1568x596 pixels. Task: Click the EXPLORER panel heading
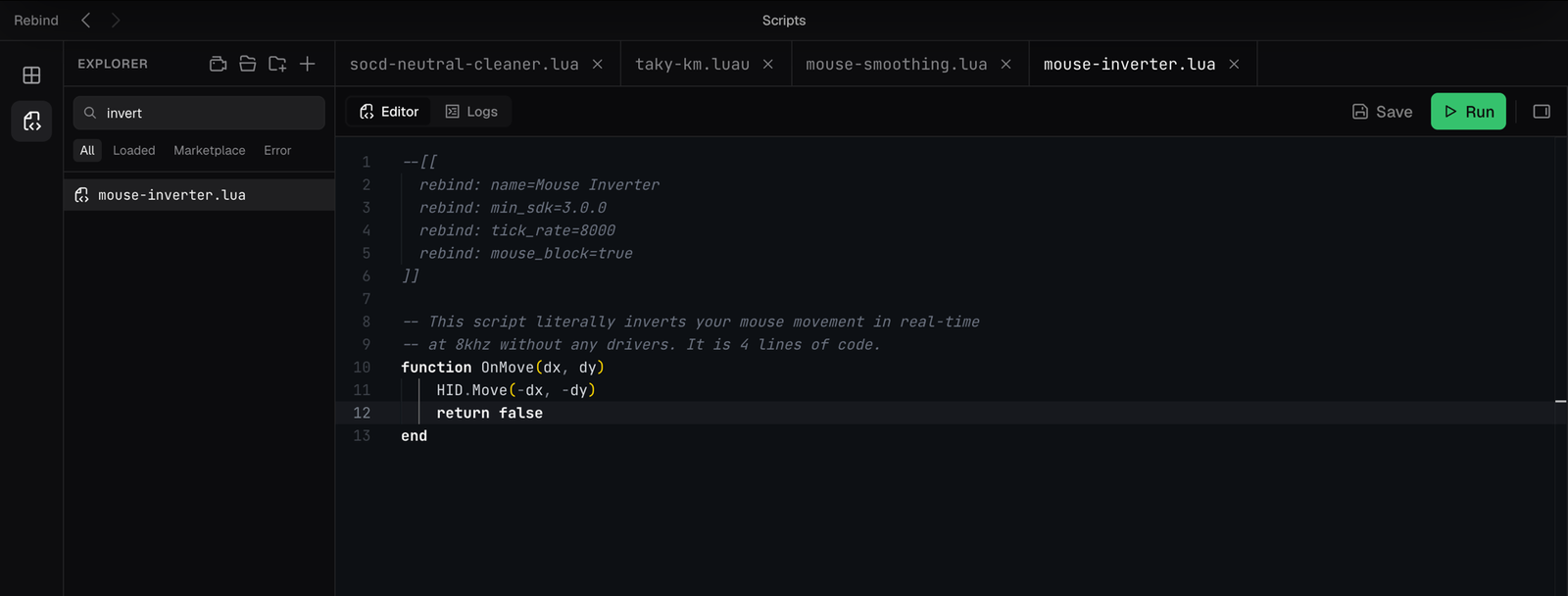tap(113, 64)
